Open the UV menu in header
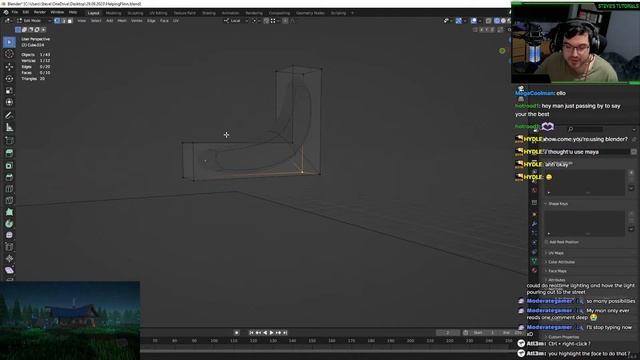This screenshot has height=360, width=640. click(x=176, y=20)
